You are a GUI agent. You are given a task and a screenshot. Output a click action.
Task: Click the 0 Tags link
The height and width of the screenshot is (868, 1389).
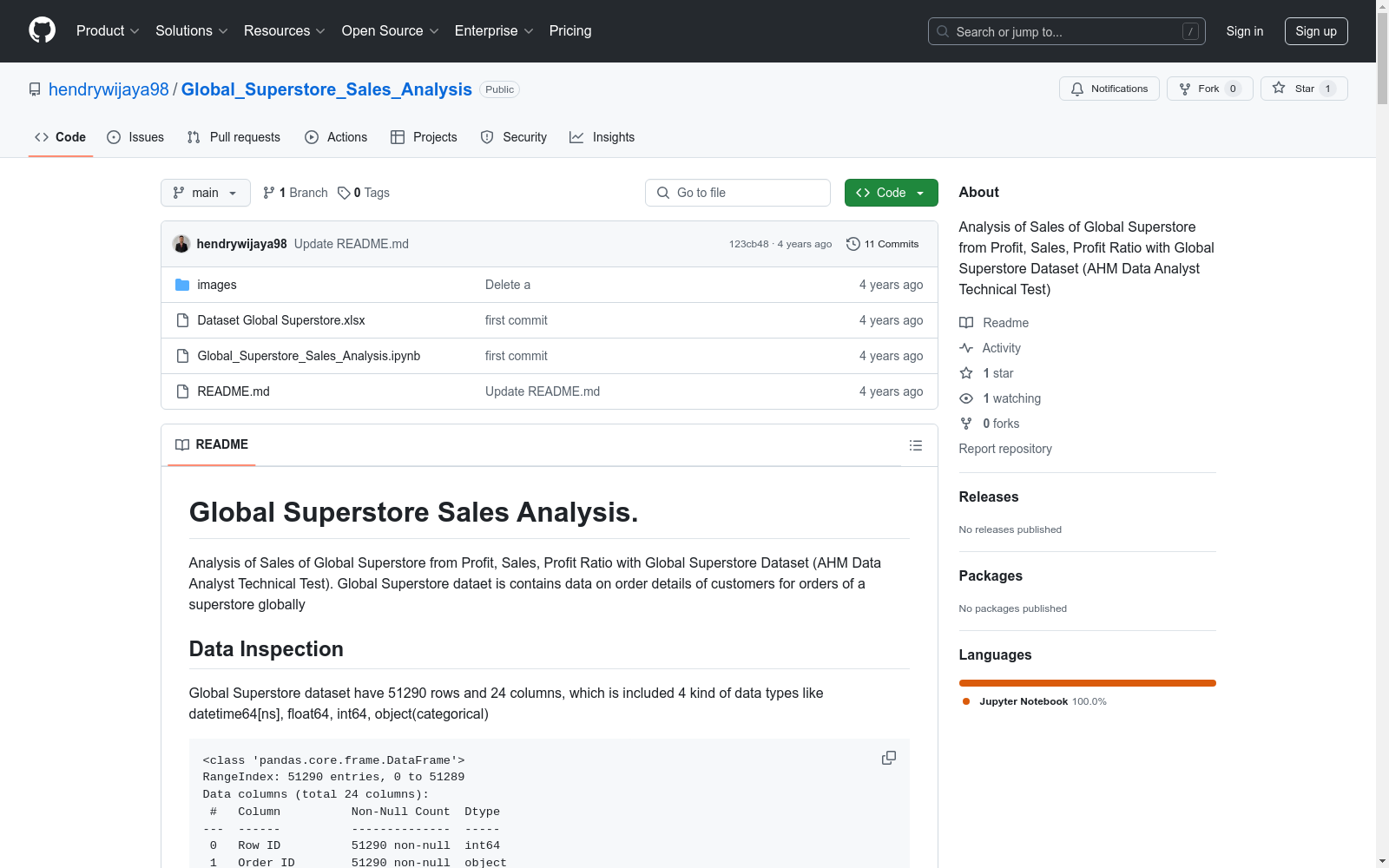click(x=364, y=193)
